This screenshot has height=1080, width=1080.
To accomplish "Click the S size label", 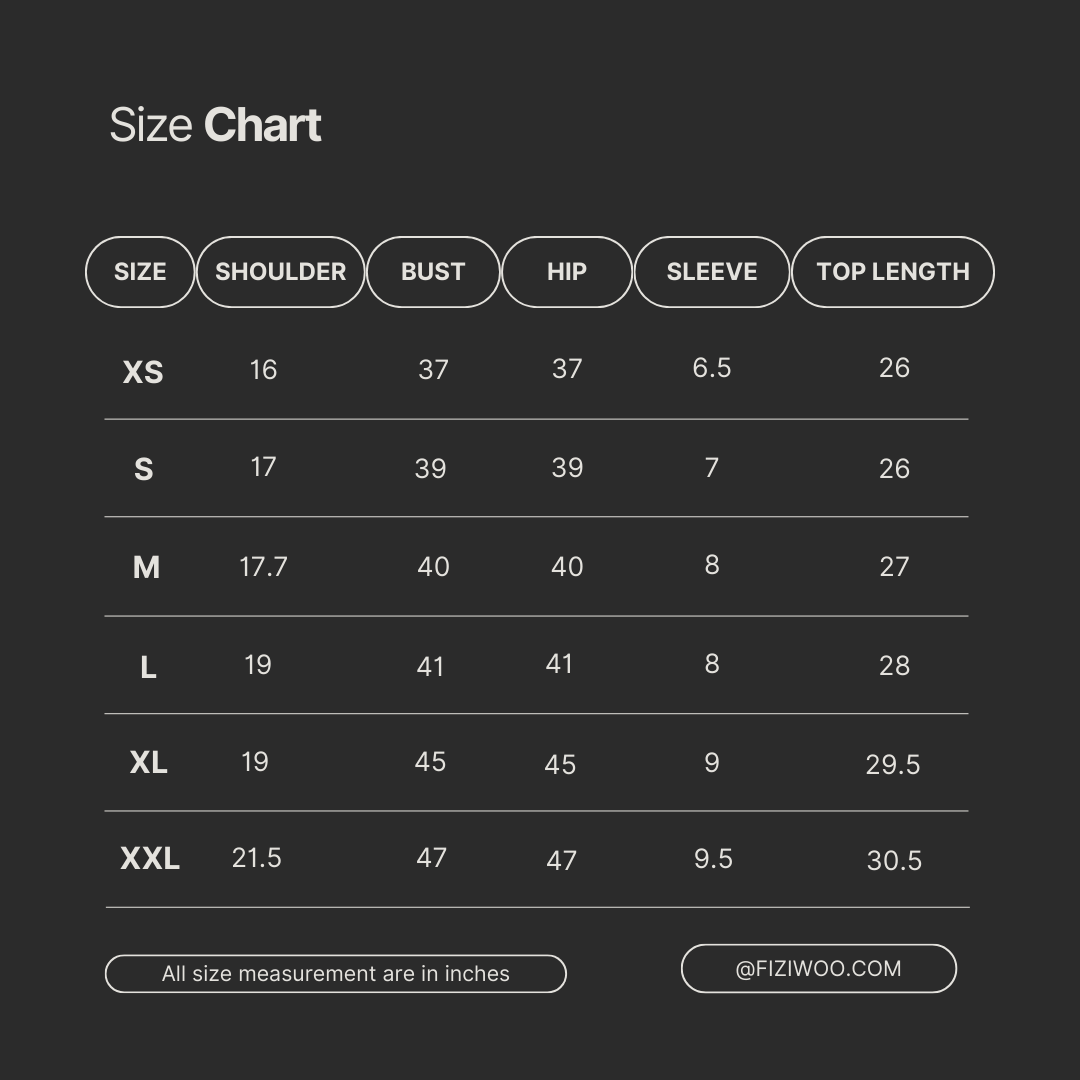I will 144,470.
